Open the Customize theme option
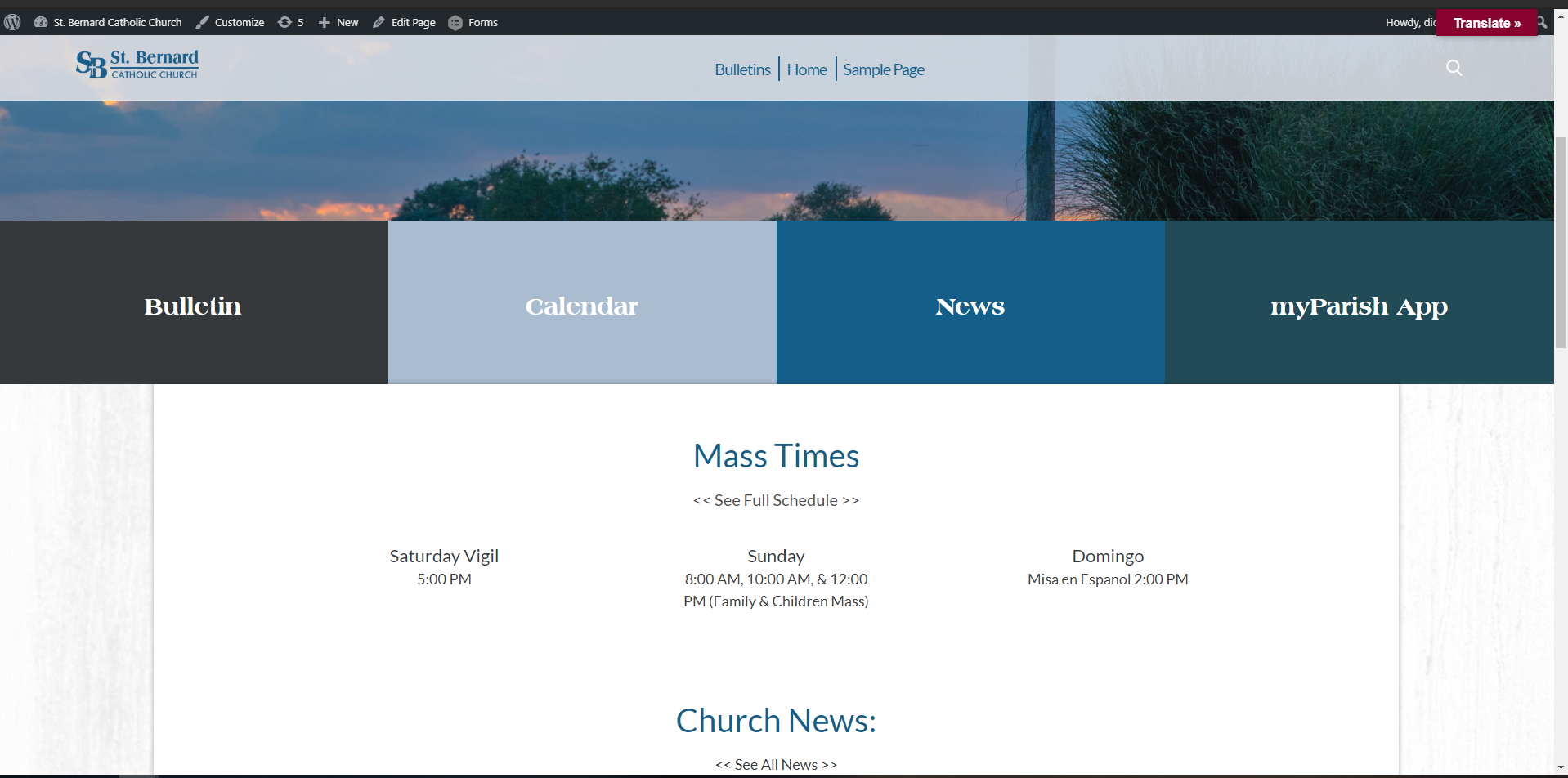Screen dimensions: 1568x778 [230, 22]
